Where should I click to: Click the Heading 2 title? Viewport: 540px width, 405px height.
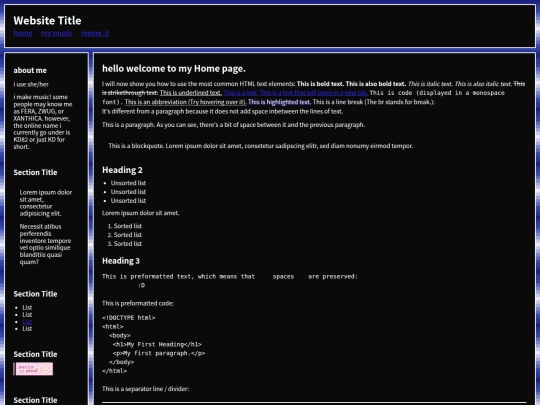(122, 170)
